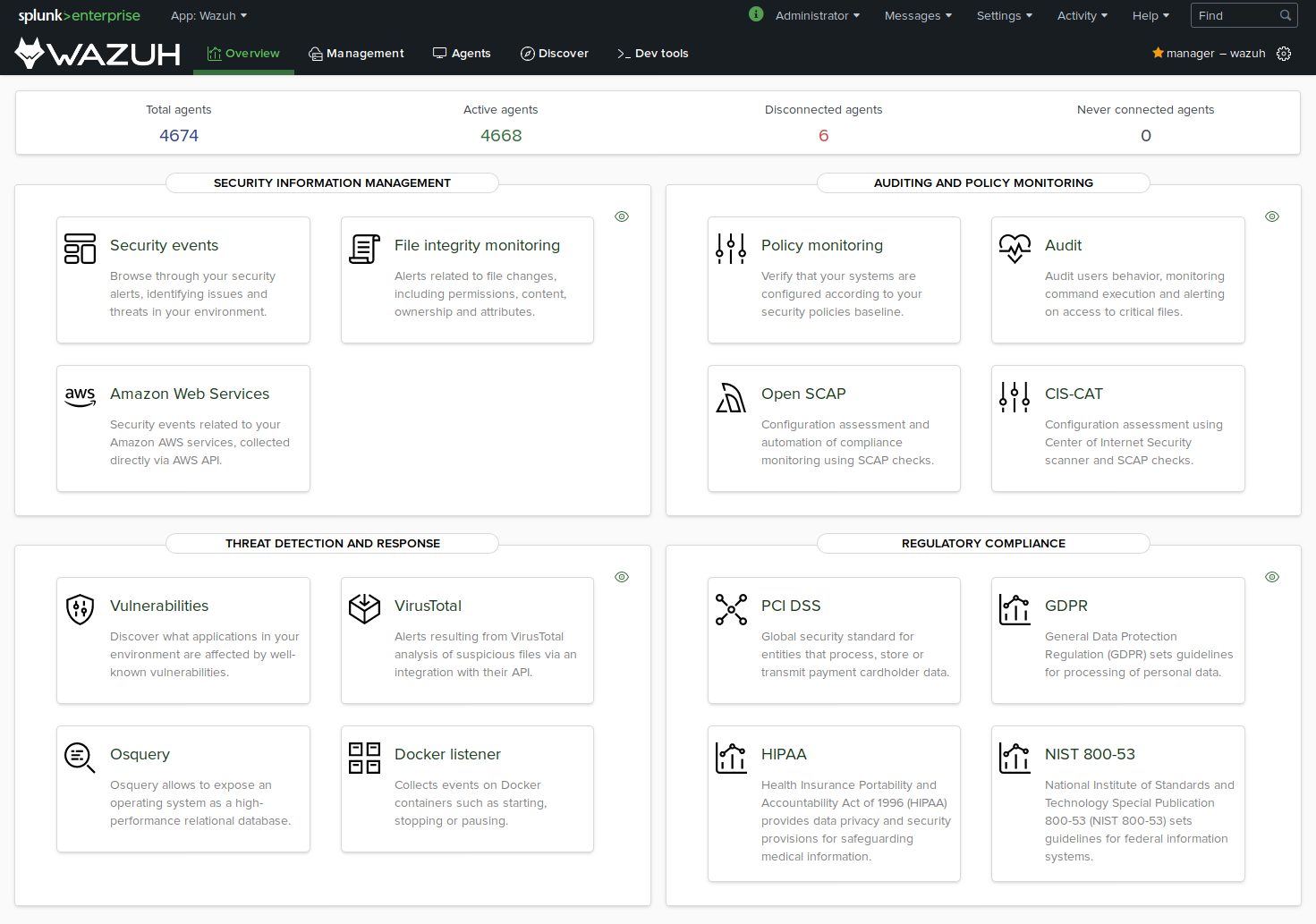Click total agents count 4674
1316x924 pixels.
tap(179, 136)
